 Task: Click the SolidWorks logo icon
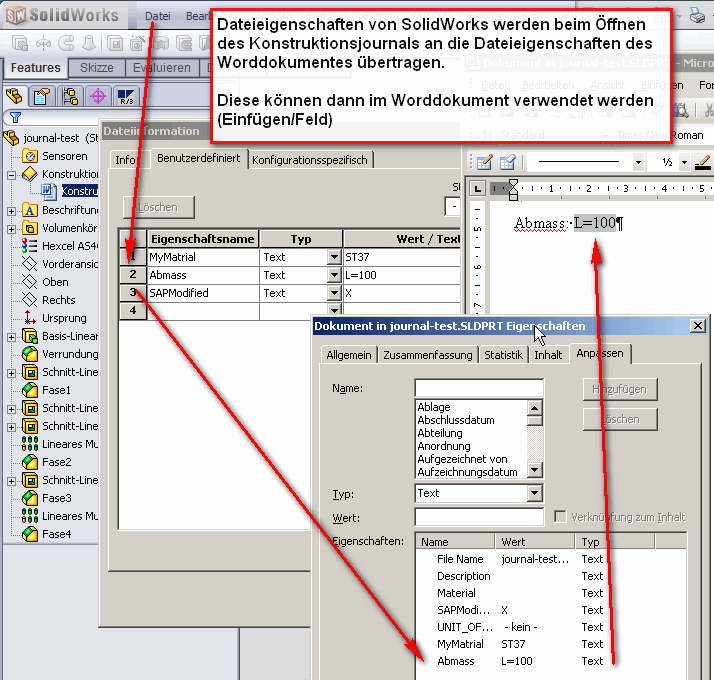coord(16,16)
